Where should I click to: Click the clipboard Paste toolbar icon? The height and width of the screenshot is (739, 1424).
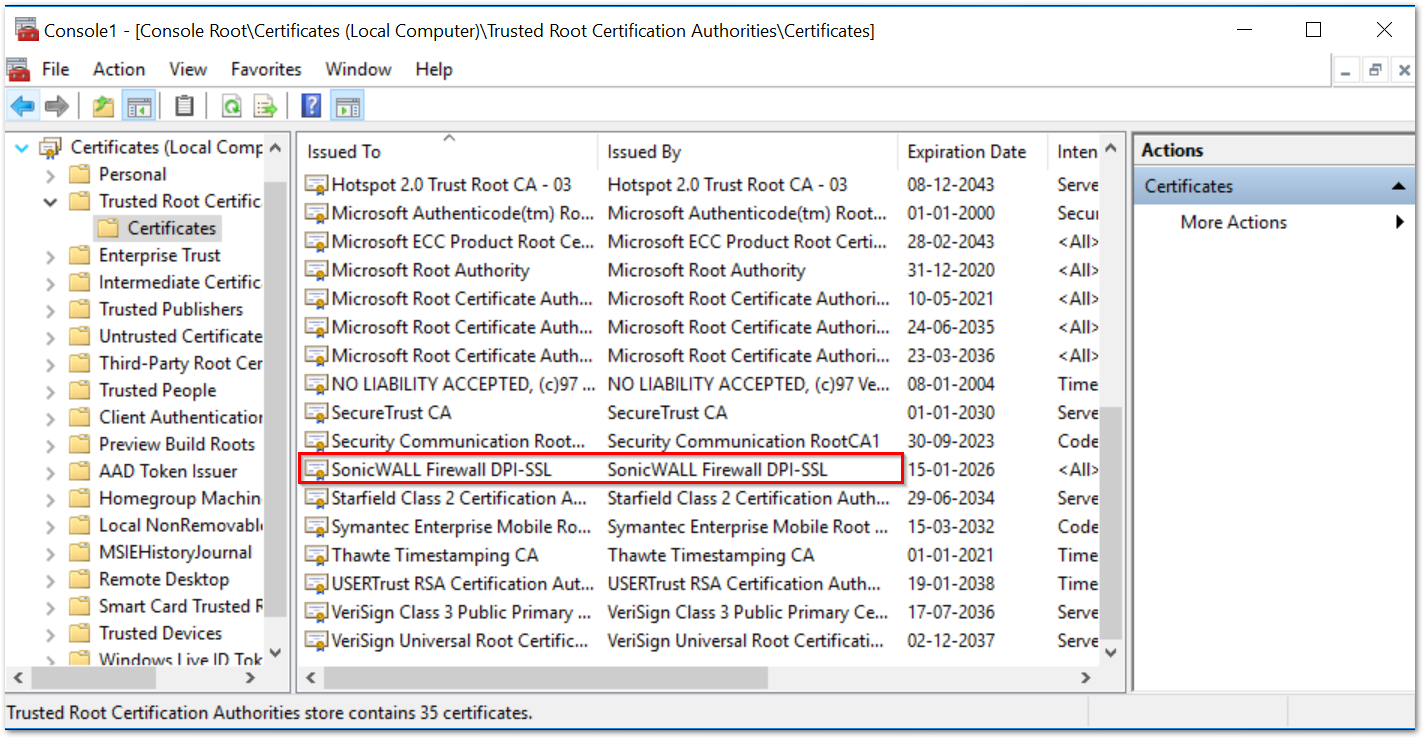click(184, 106)
